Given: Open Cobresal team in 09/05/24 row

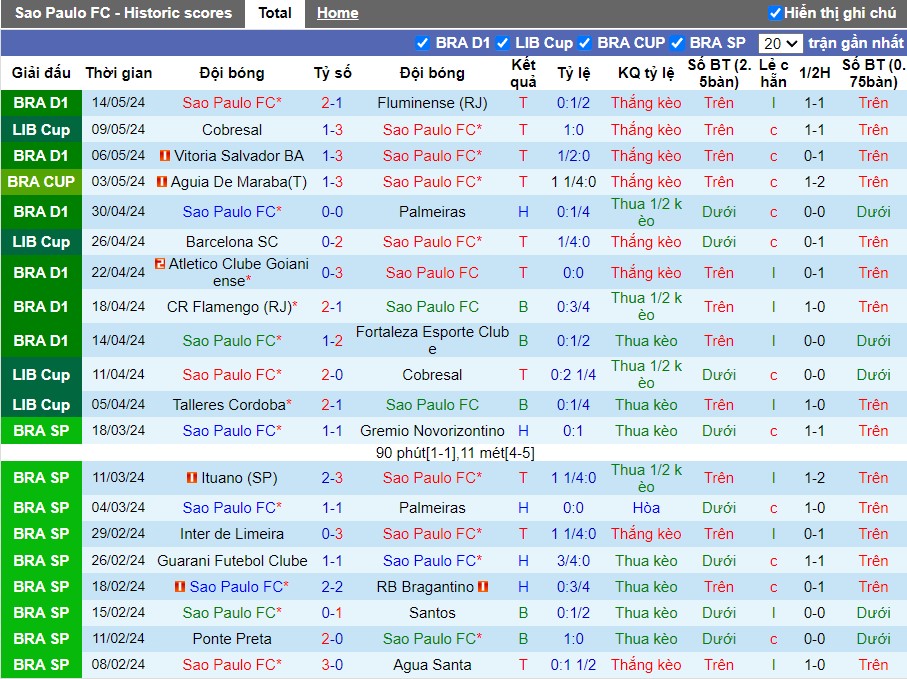Looking at the screenshot, I should click(232, 130).
